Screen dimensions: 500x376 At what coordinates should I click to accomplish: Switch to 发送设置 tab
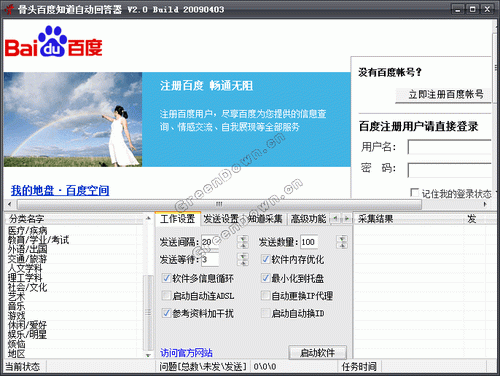pos(221,219)
